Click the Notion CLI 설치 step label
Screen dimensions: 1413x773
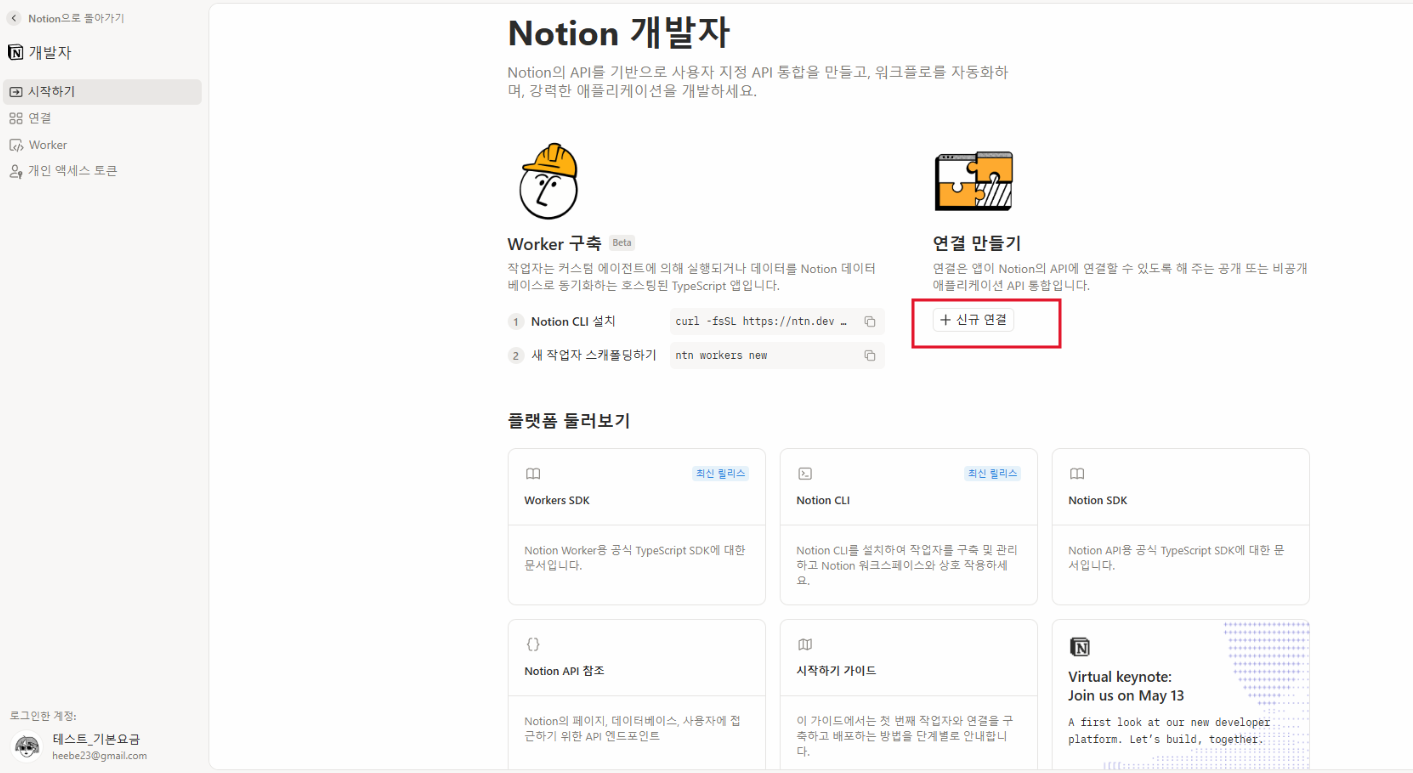point(573,322)
